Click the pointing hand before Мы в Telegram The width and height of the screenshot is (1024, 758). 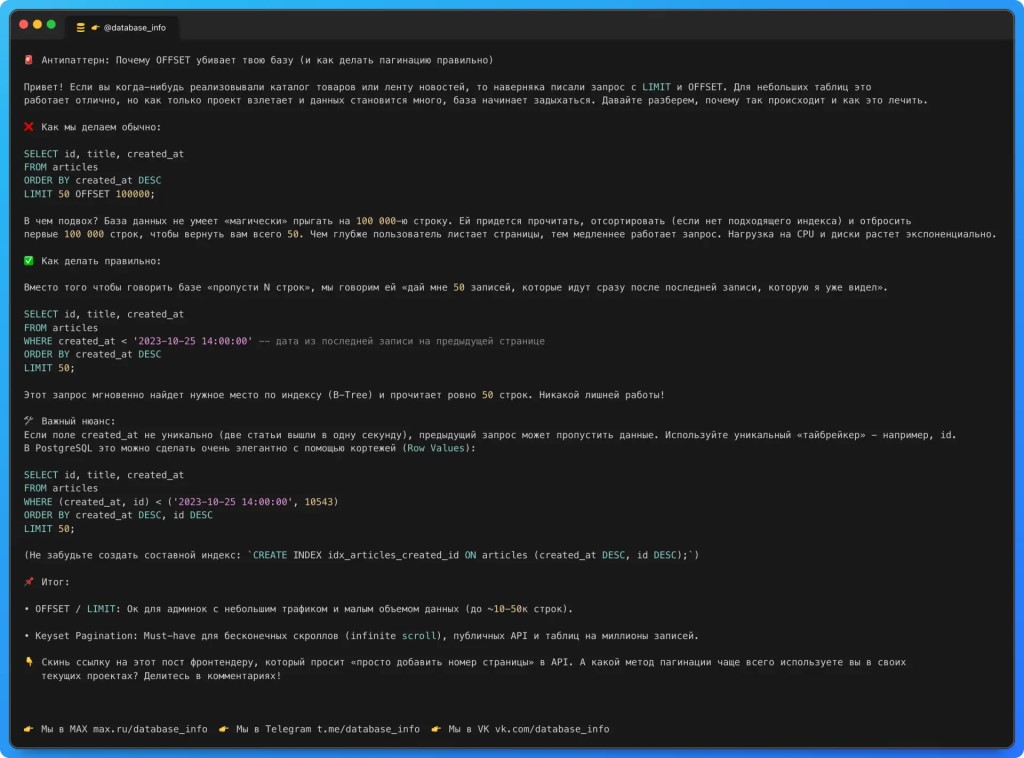point(224,729)
